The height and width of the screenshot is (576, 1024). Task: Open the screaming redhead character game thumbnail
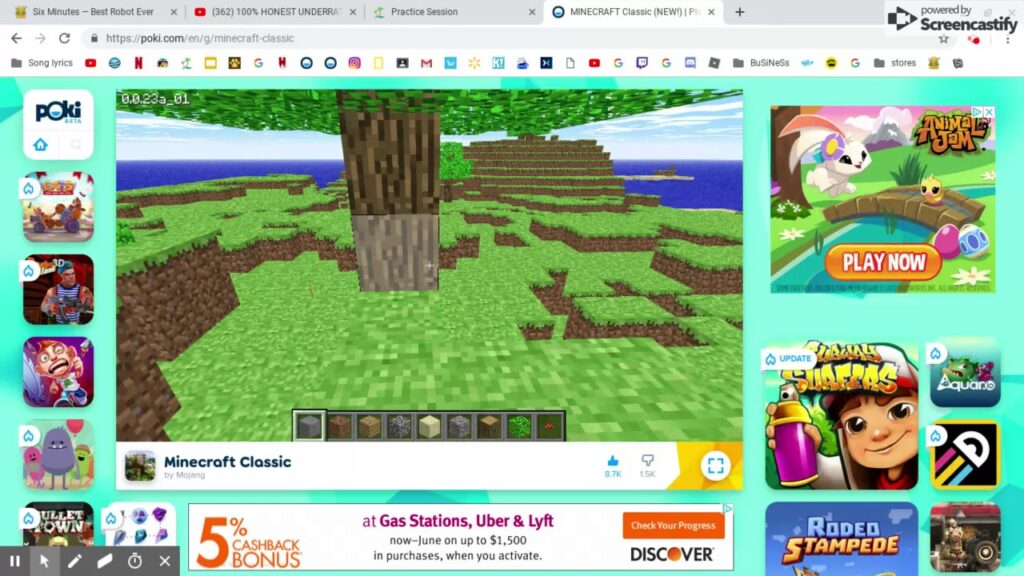58,372
